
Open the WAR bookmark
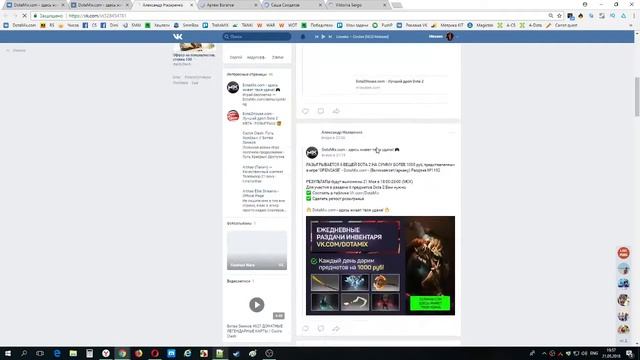point(267,25)
